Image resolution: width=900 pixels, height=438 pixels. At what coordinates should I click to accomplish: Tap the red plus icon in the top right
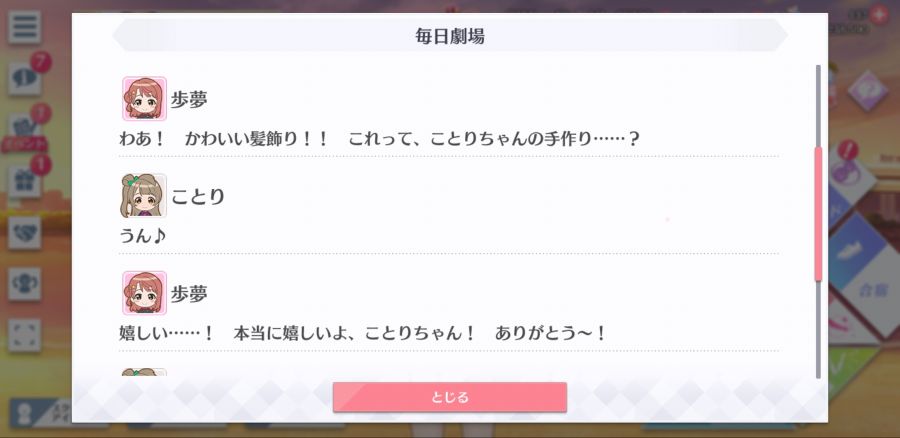coord(879,15)
